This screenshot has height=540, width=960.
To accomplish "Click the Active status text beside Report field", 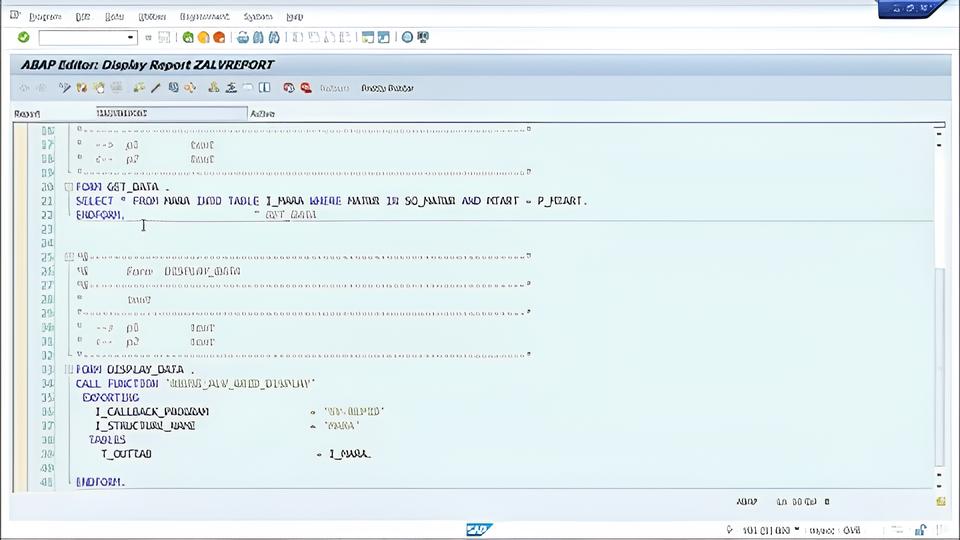I will [x=263, y=114].
